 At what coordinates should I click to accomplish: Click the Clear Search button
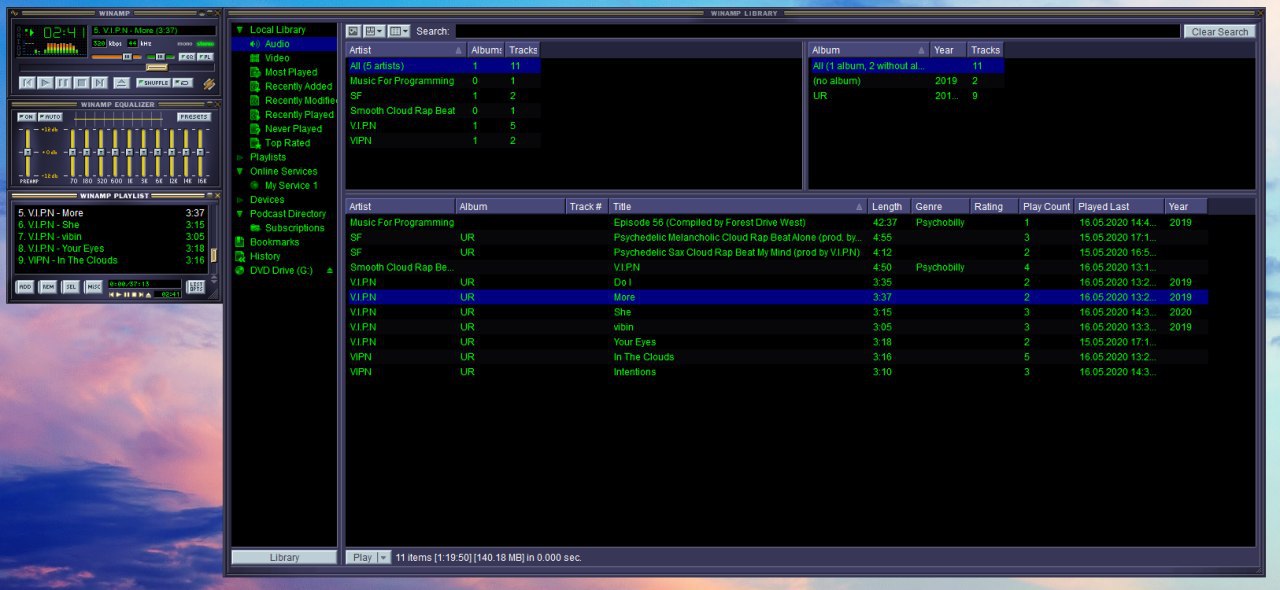click(x=1219, y=31)
